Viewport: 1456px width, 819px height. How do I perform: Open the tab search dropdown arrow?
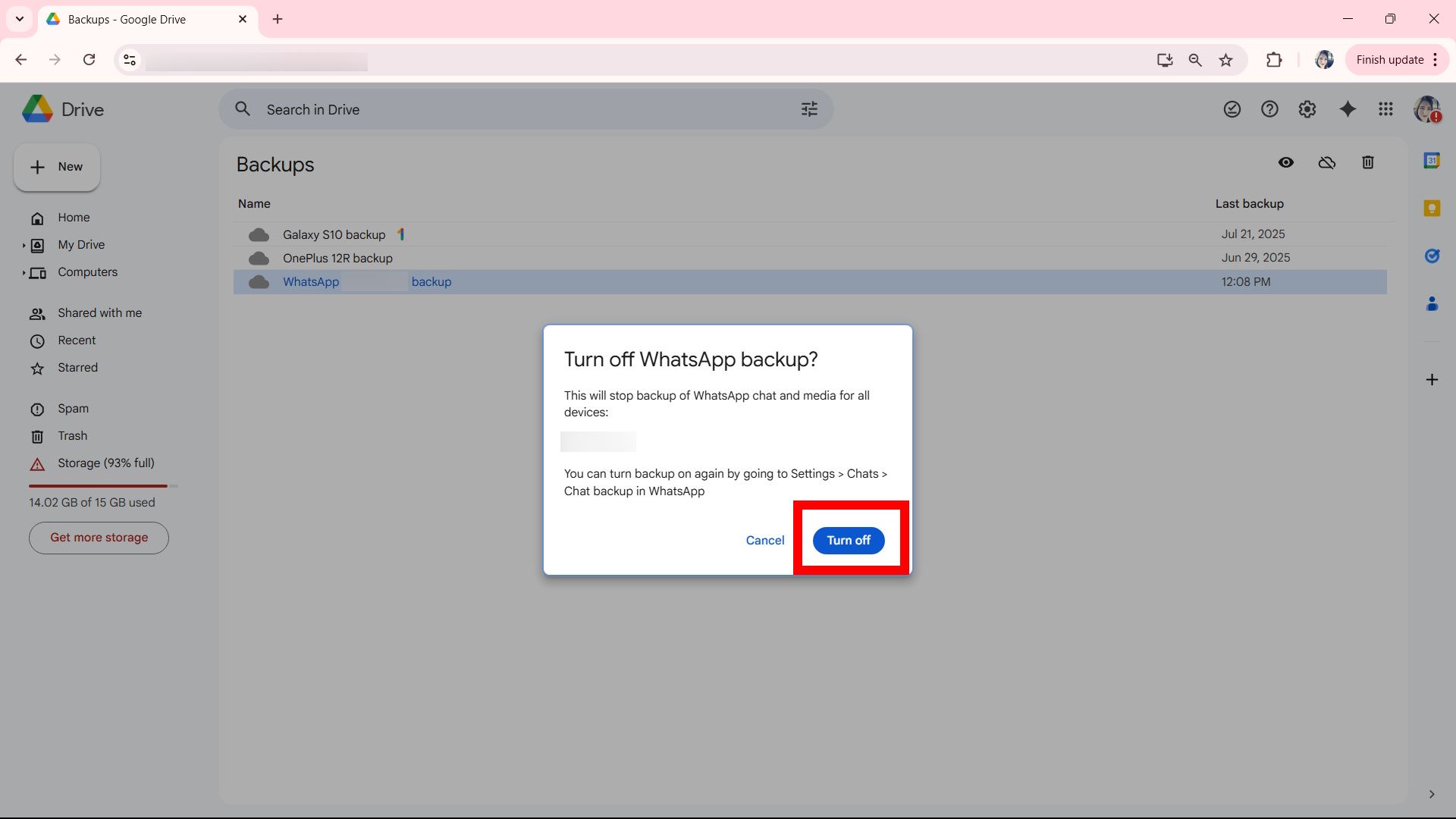(x=20, y=19)
